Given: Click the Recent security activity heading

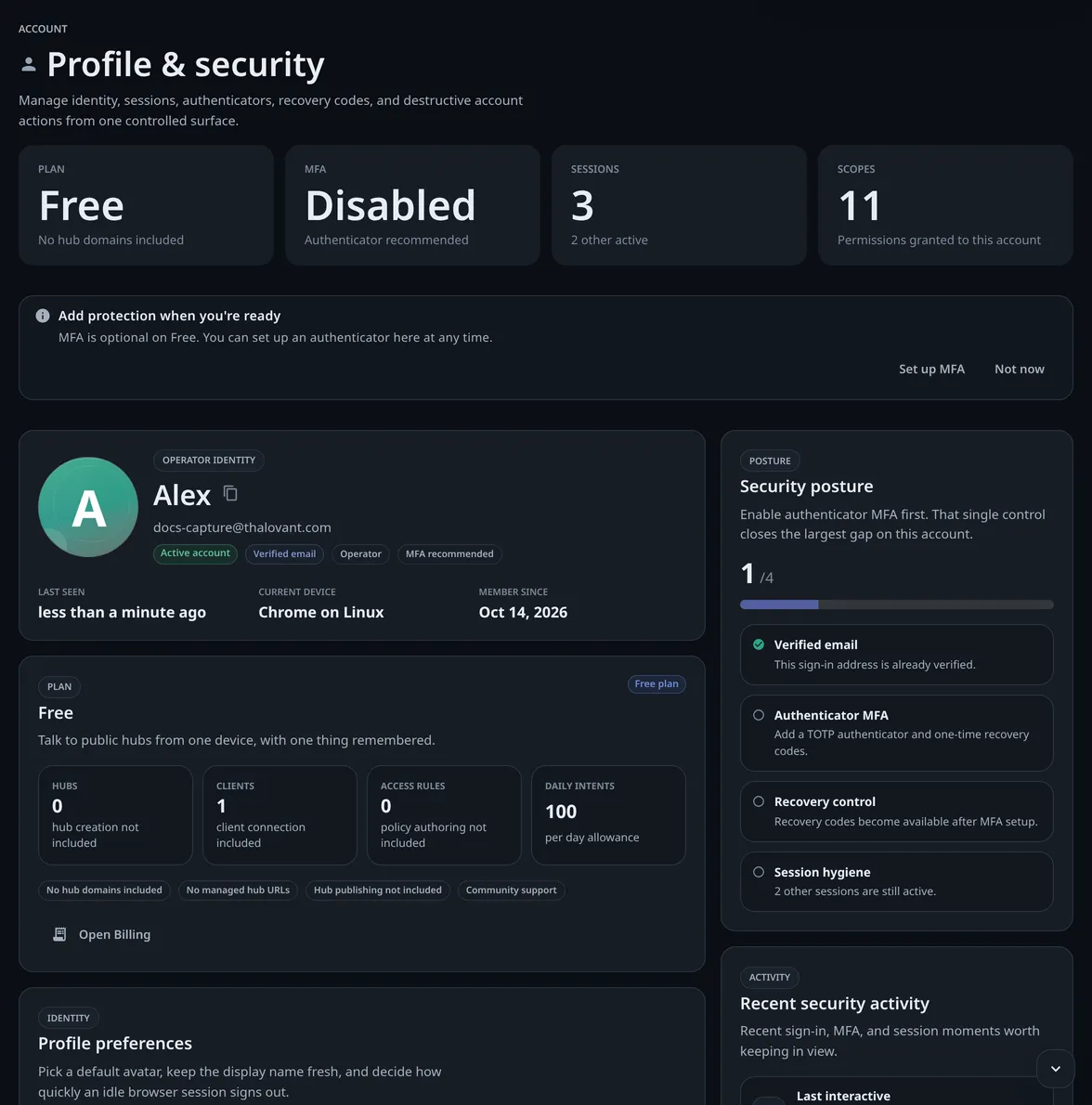Looking at the screenshot, I should 834,1003.
